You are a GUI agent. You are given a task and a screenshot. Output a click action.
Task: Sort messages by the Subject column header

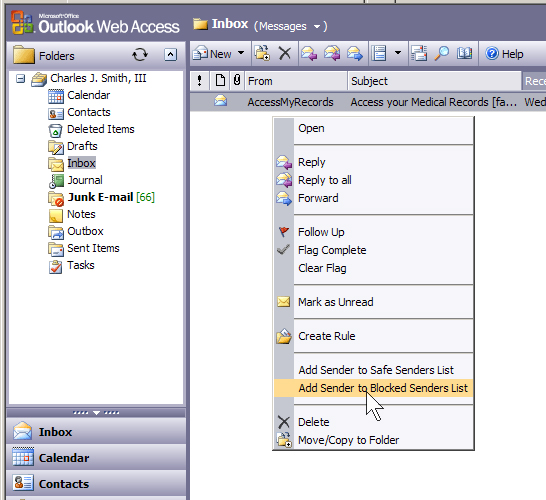[434, 81]
